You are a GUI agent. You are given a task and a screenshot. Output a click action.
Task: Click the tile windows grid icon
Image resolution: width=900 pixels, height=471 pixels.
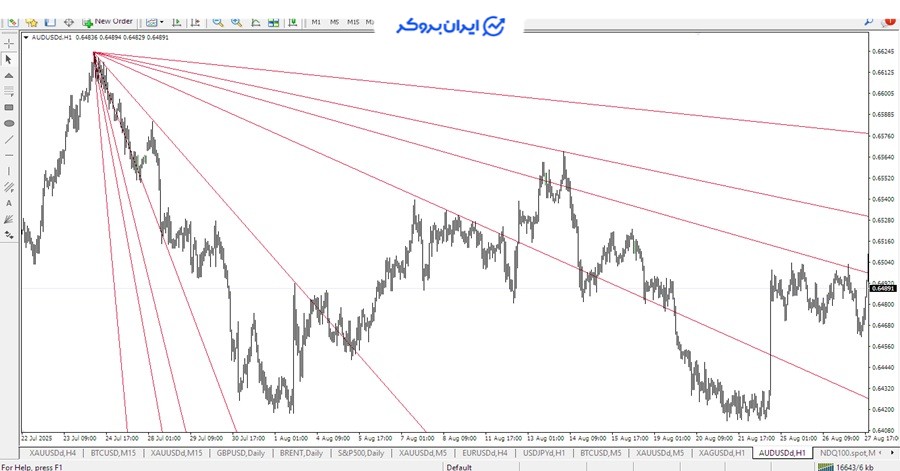point(274,22)
